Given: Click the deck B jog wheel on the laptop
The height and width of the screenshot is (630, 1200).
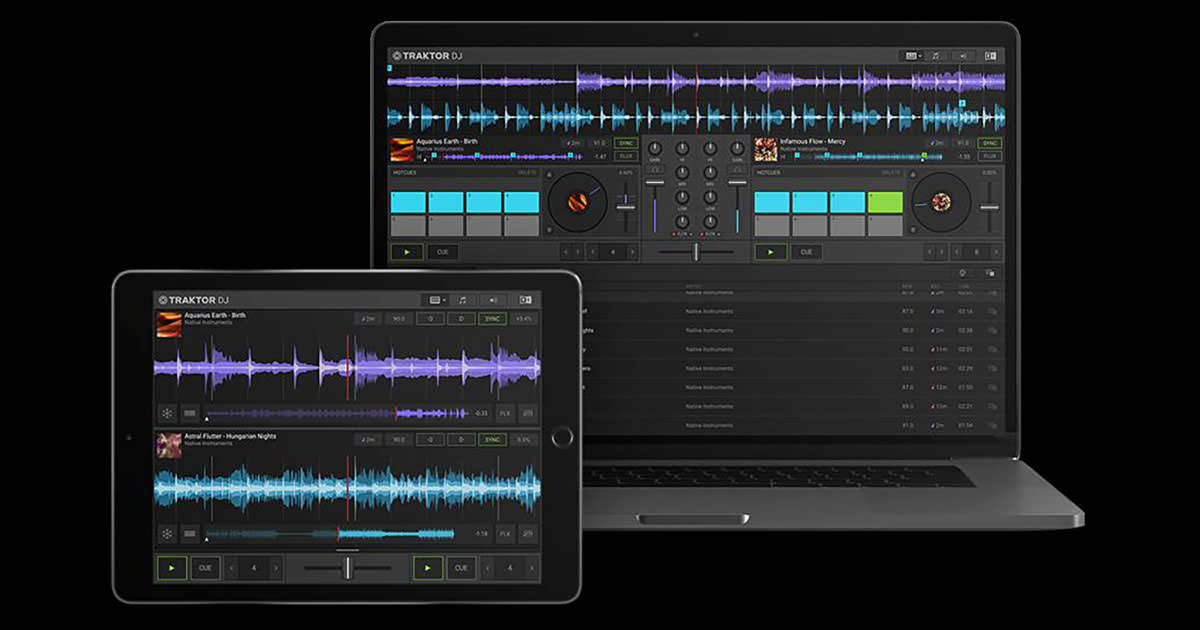Looking at the screenshot, I should coord(940,203).
